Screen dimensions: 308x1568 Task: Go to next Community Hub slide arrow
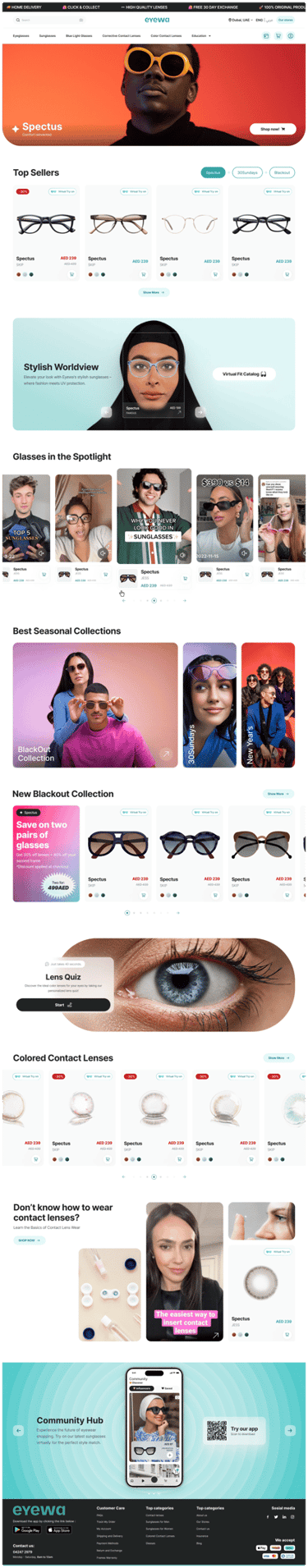pyautogui.click(x=289, y=1429)
